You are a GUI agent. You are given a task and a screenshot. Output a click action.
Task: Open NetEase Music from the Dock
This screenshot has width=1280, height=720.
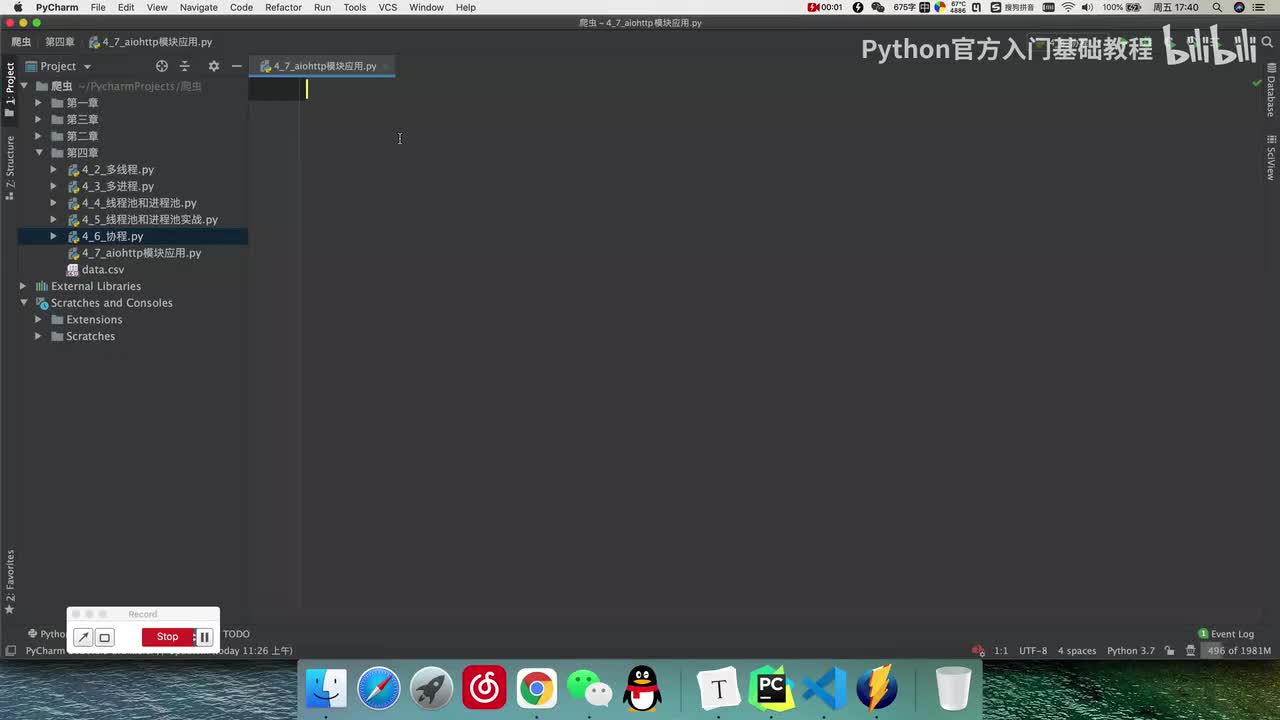click(x=484, y=689)
